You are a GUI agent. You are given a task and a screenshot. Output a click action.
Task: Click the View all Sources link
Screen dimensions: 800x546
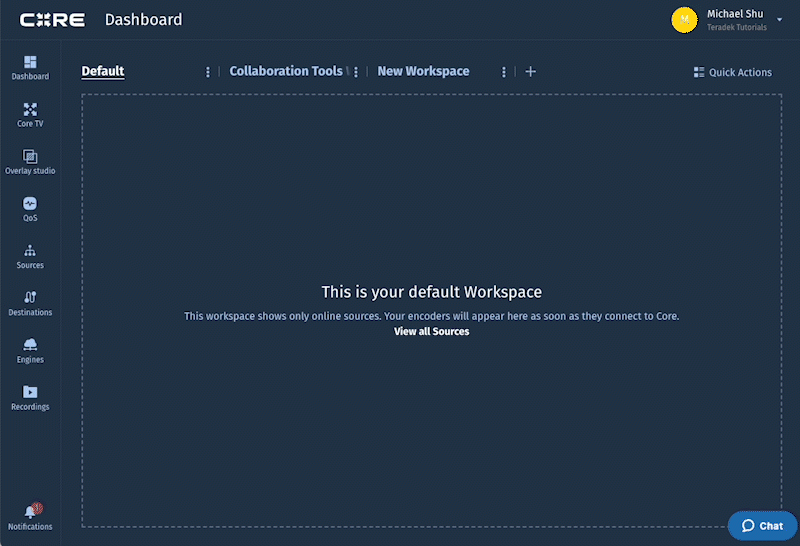(x=431, y=331)
